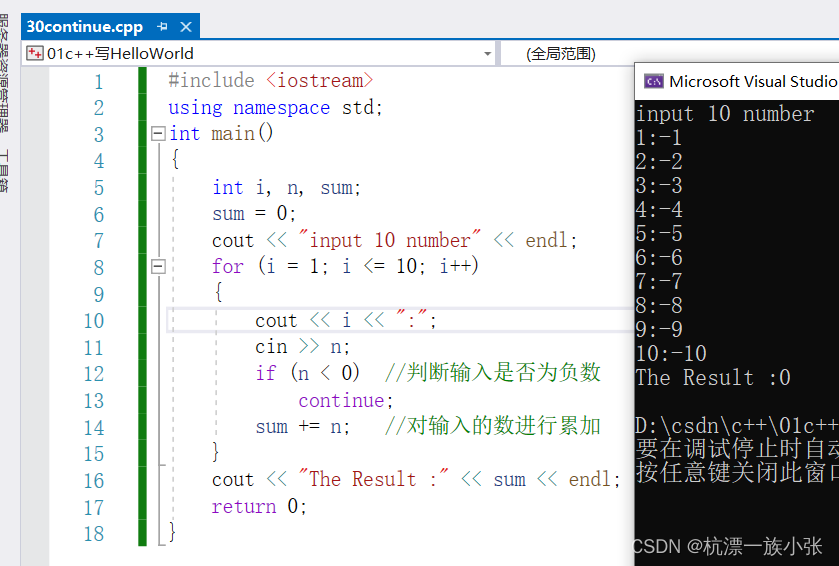
Task: Click the 'sum = 0;' statement
Action: (x=254, y=214)
